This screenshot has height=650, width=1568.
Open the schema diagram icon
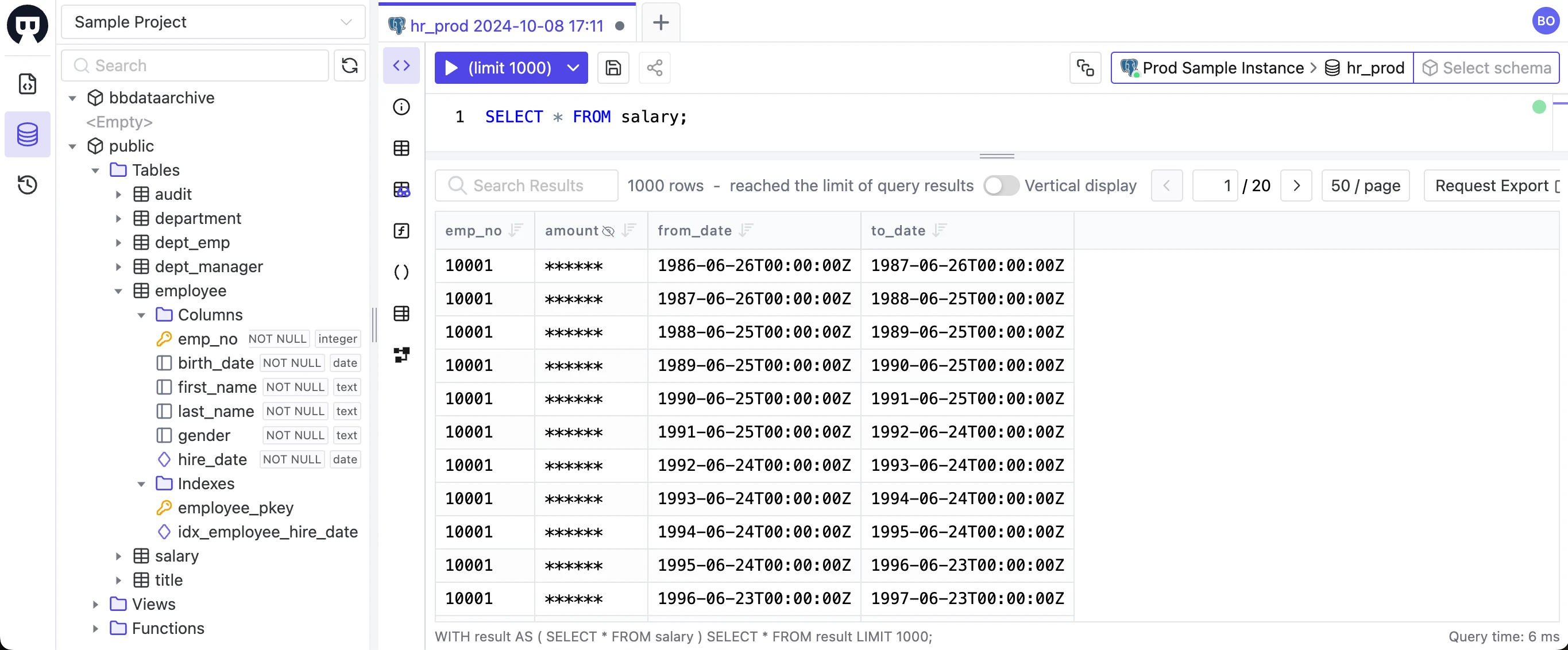(401, 355)
